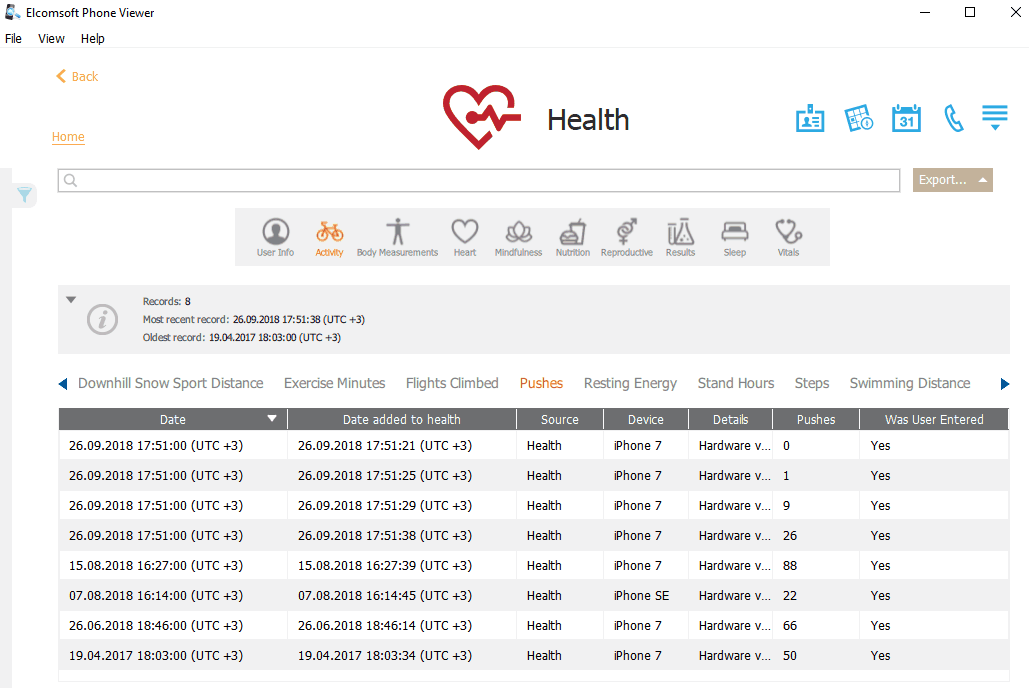Collapse the records info panel triangle
This screenshot has width=1029, height=688.
click(71, 299)
